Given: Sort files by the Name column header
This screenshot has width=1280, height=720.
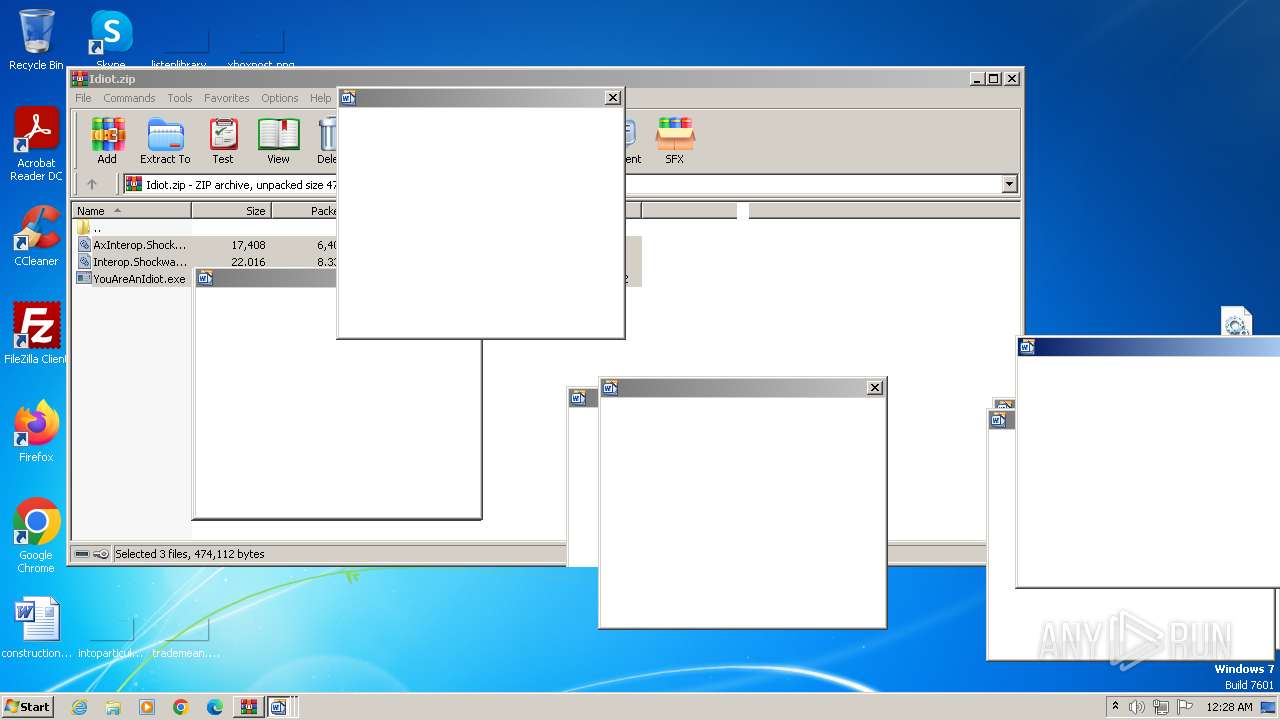Looking at the screenshot, I should (131, 211).
